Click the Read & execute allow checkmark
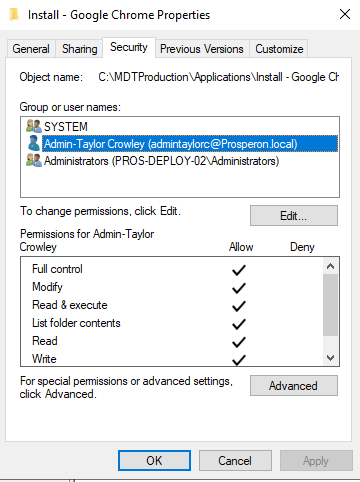 (239, 306)
